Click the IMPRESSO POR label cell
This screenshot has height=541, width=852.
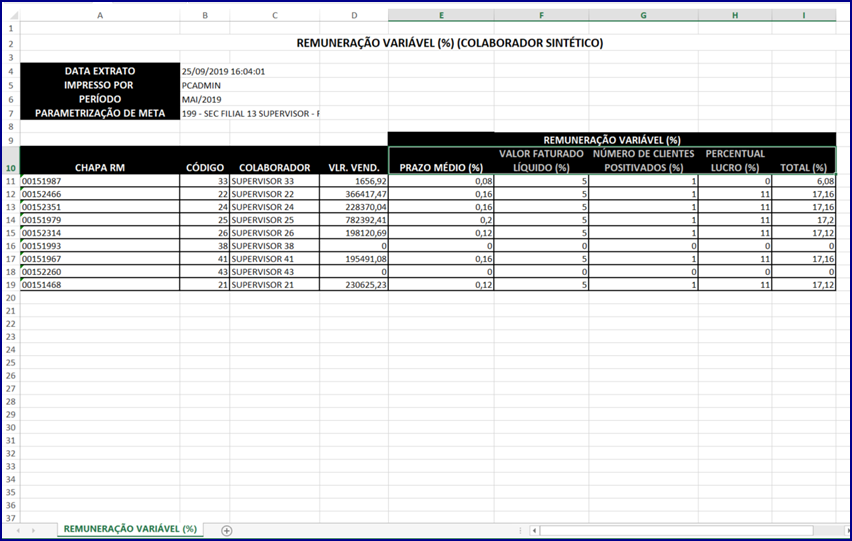click(x=100, y=85)
